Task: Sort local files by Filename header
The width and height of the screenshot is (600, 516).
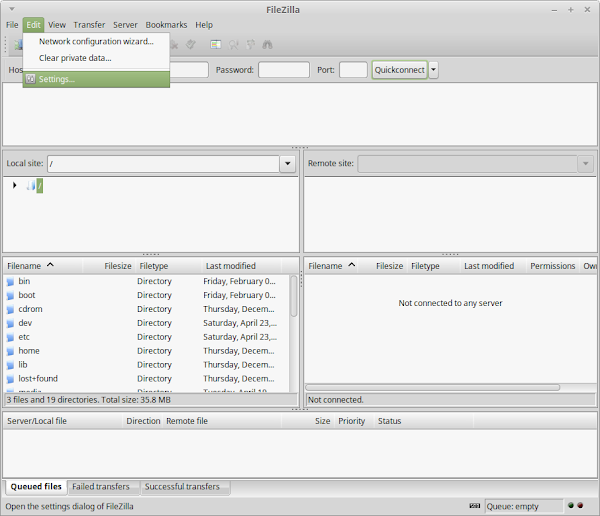Action: pyautogui.click(x=43, y=266)
